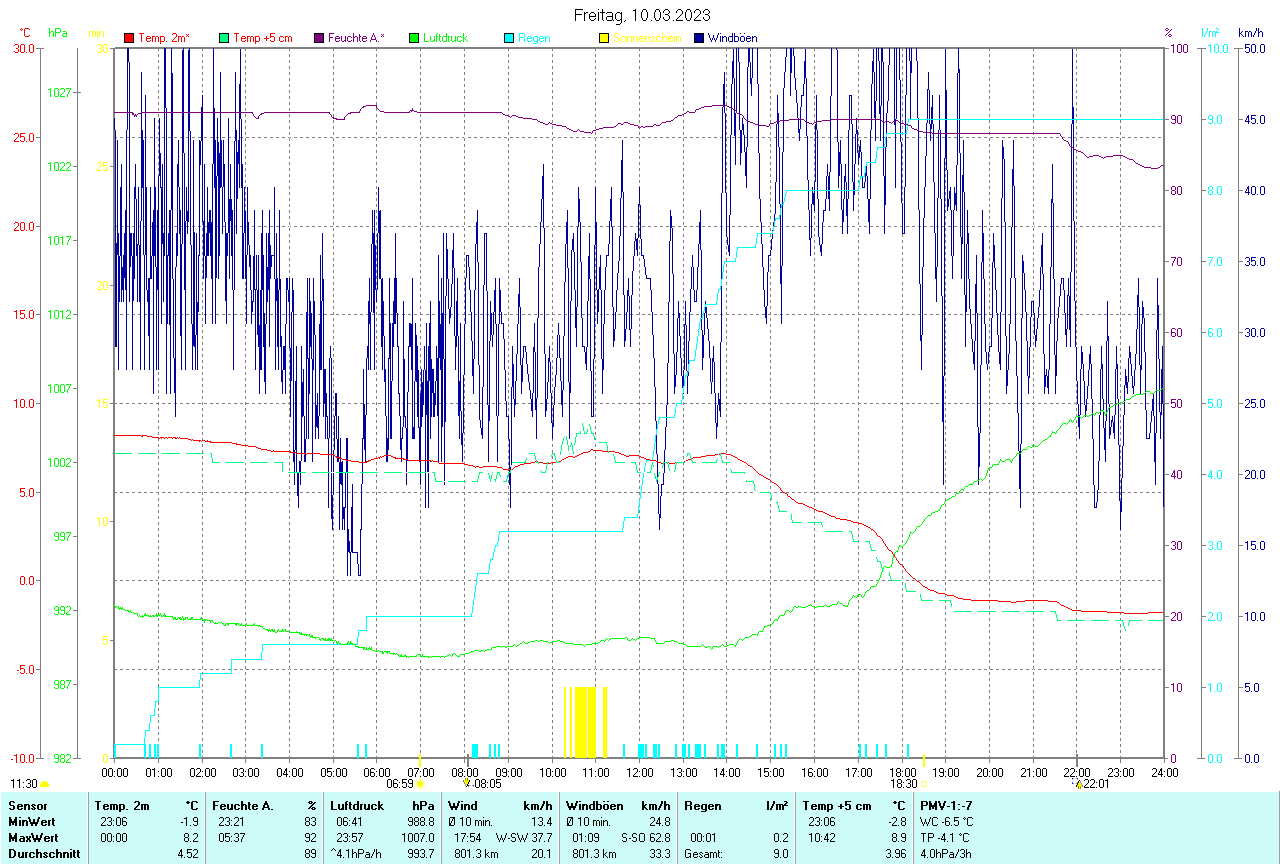Click the purple Feuchte A.* legend square
The height and width of the screenshot is (864, 1280).
pyautogui.click(x=319, y=38)
